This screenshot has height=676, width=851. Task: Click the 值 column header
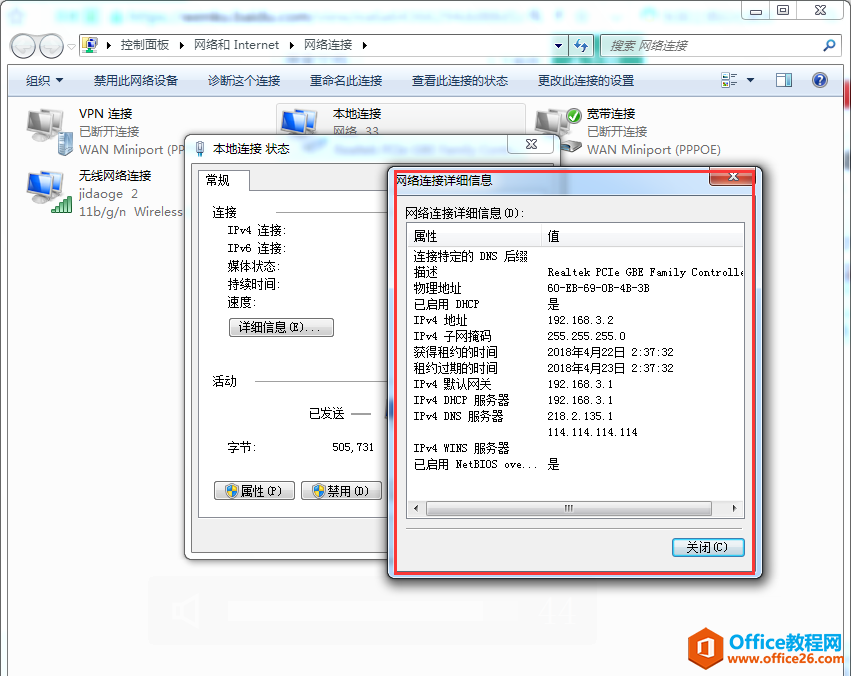pyautogui.click(x=642, y=236)
